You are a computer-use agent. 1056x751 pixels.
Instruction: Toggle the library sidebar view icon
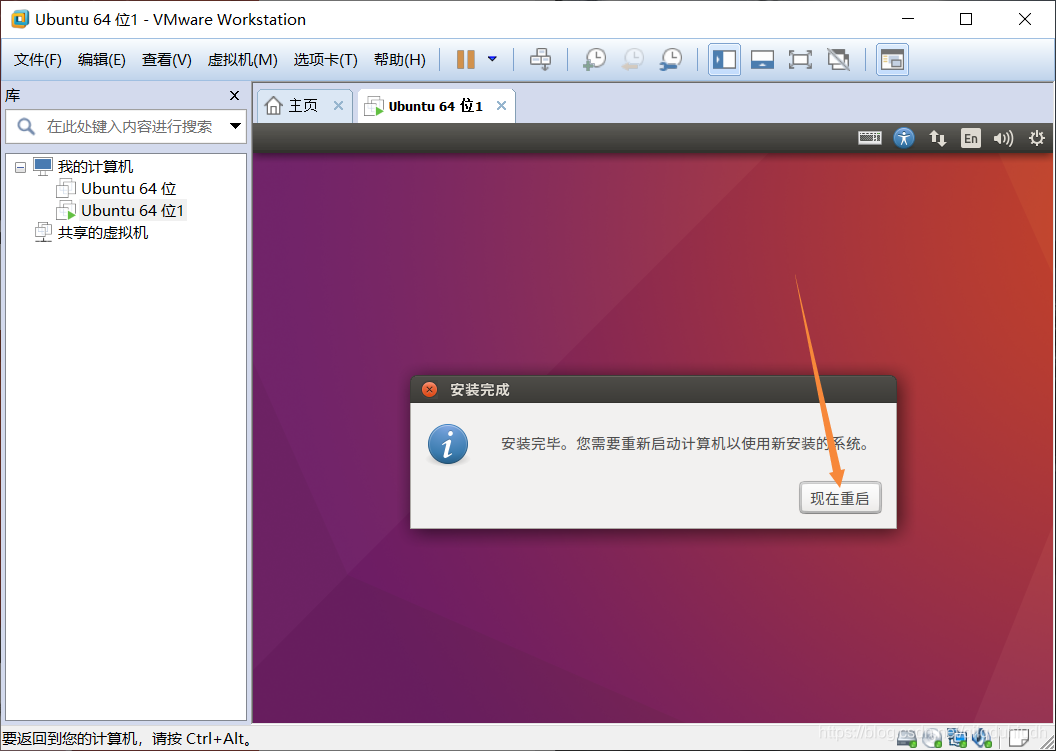click(725, 59)
